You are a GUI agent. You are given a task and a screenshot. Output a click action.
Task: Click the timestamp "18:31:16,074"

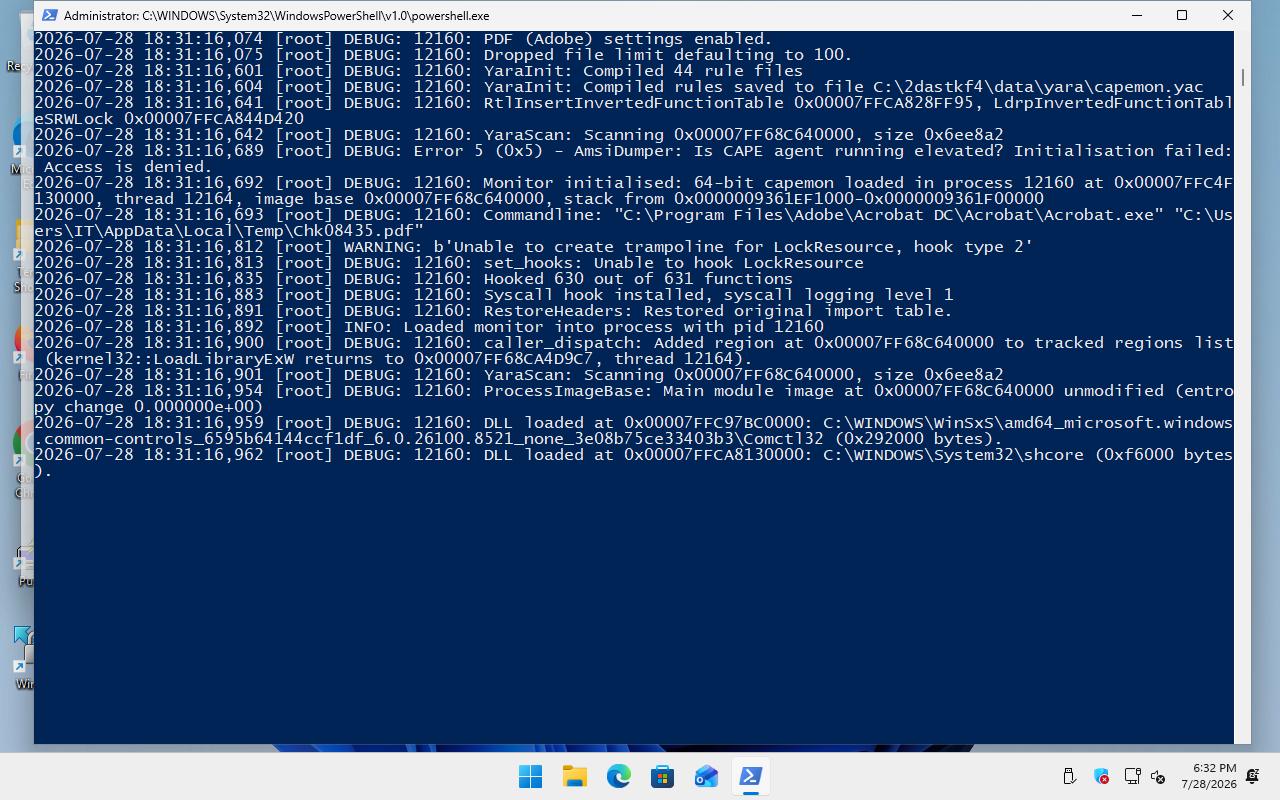[x=203, y=39]
